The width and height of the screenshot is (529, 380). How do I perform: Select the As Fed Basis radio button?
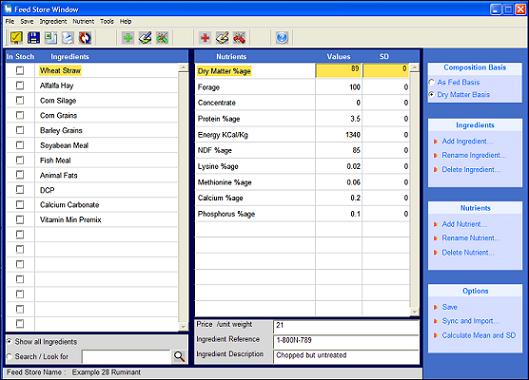[431, 82]
